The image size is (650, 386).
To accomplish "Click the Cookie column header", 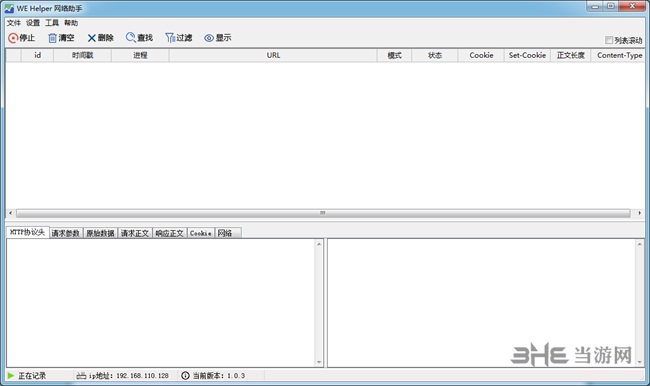I will [x=481, y=55].
